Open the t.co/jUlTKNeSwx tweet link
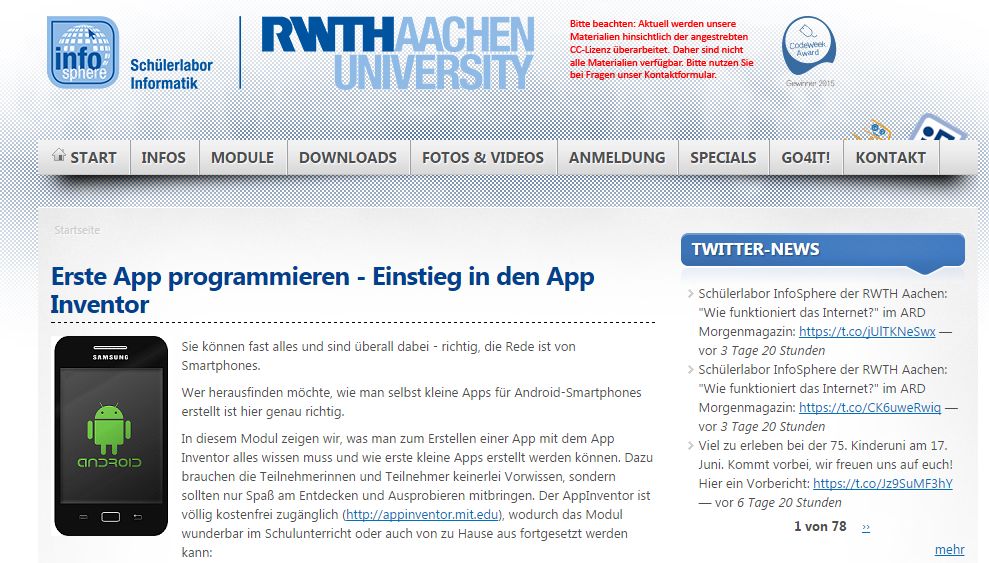 [867, 332]
